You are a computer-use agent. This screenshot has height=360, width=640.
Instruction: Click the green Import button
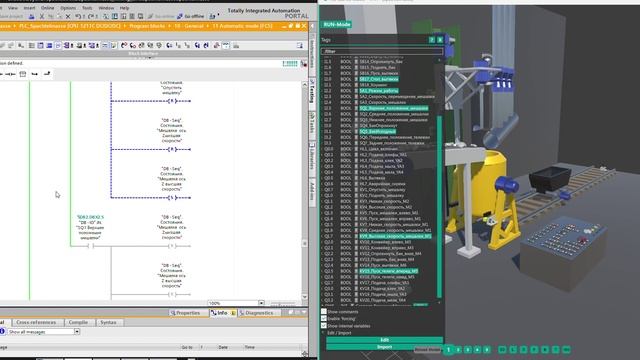click(x=384, y=347)
